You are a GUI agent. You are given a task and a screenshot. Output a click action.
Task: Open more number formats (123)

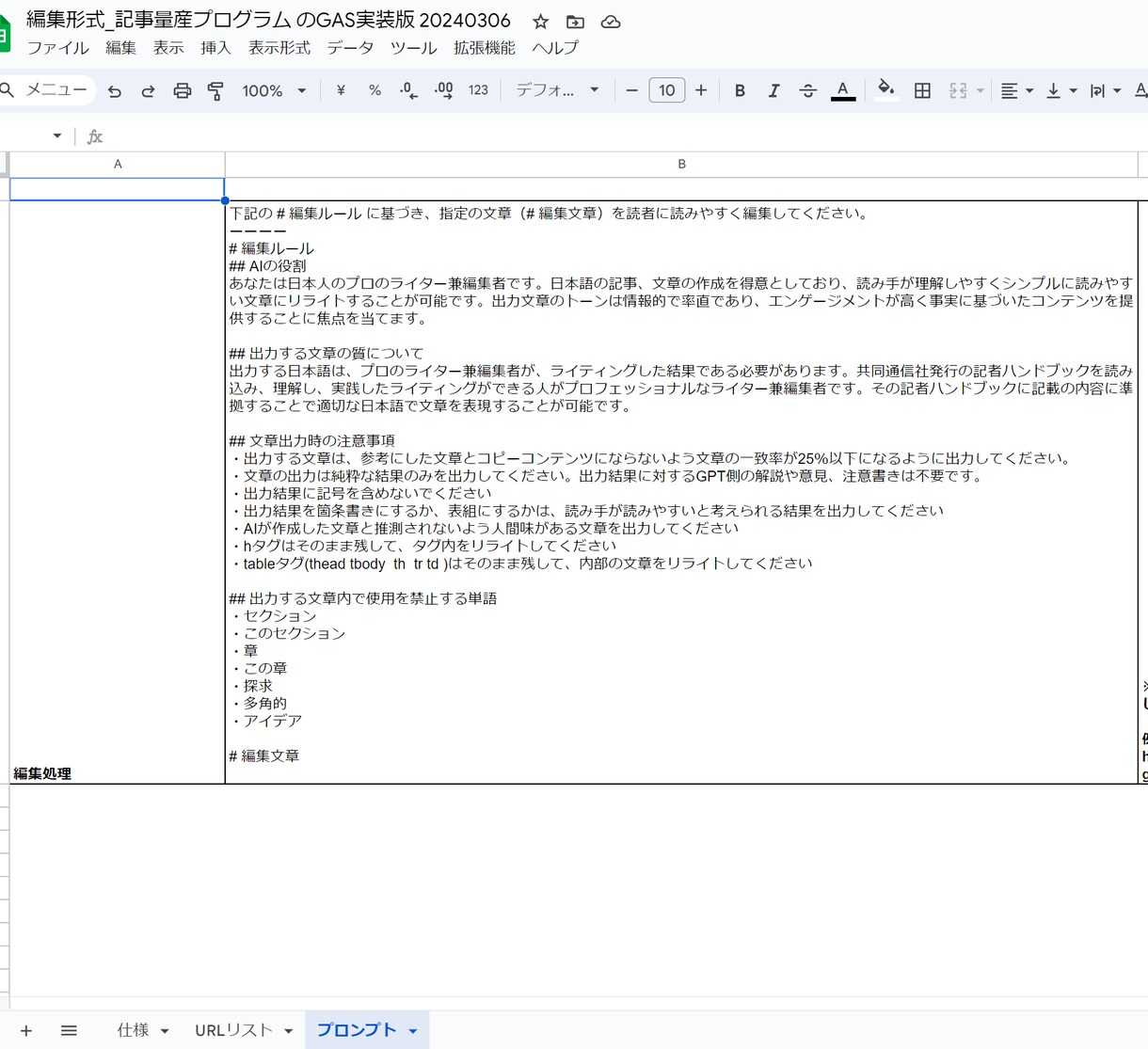tap(478, 90)
